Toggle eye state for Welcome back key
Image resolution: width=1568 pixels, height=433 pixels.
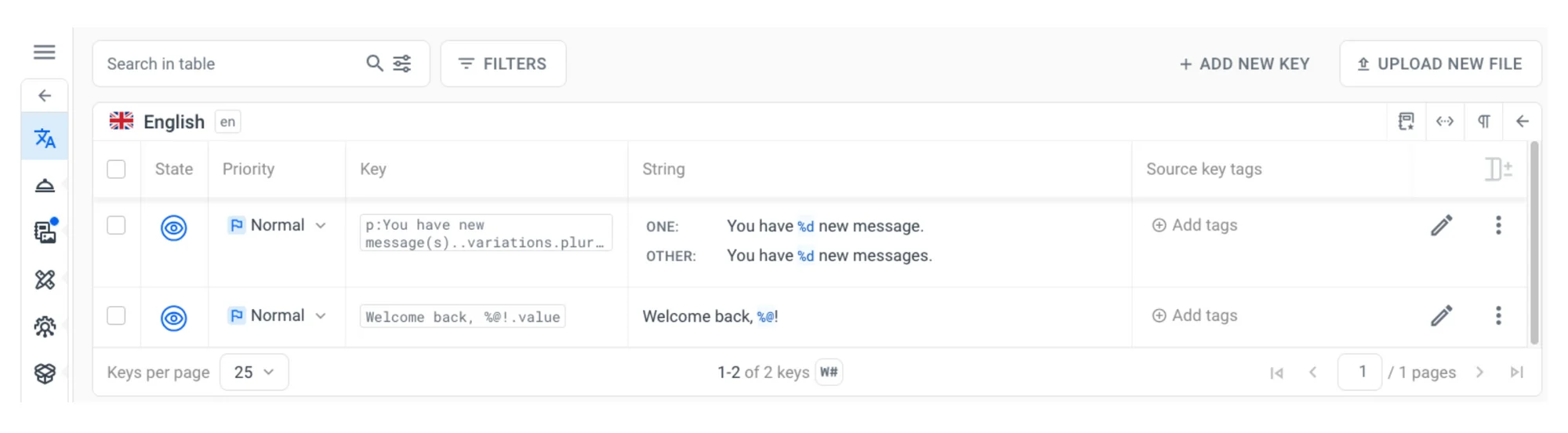173,318
